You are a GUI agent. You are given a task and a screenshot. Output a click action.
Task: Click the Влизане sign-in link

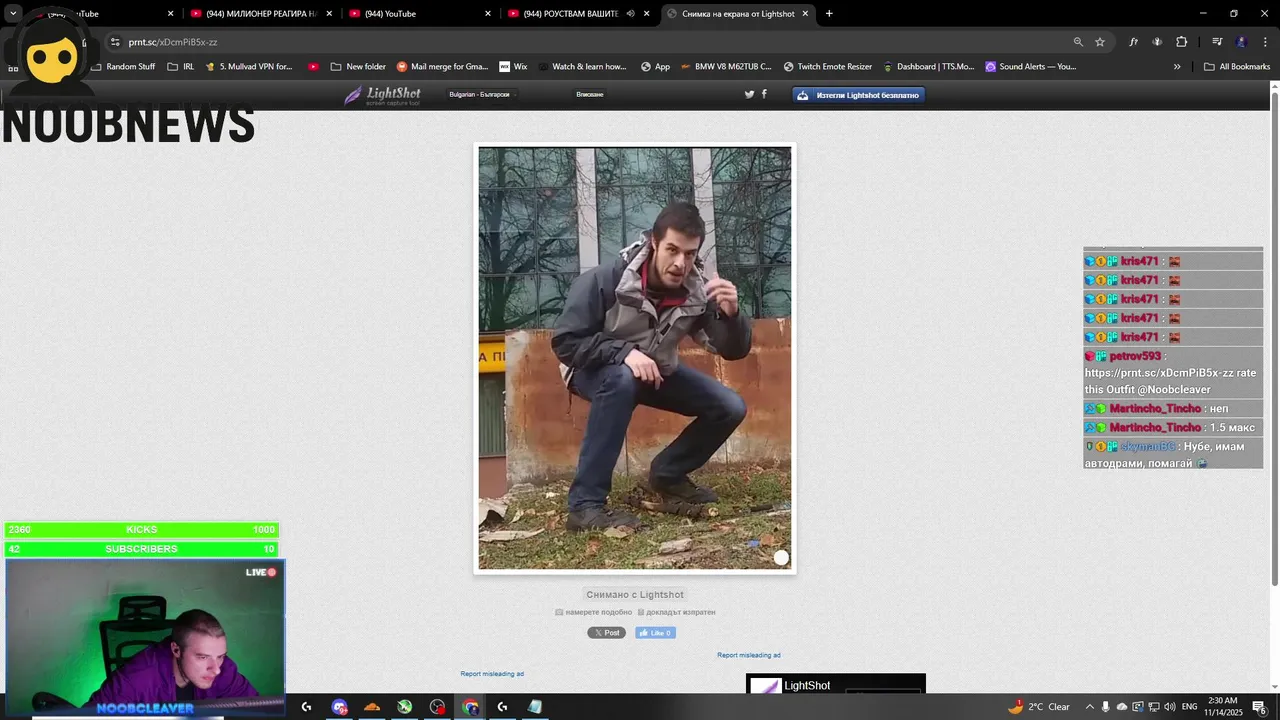coord(590,95)
